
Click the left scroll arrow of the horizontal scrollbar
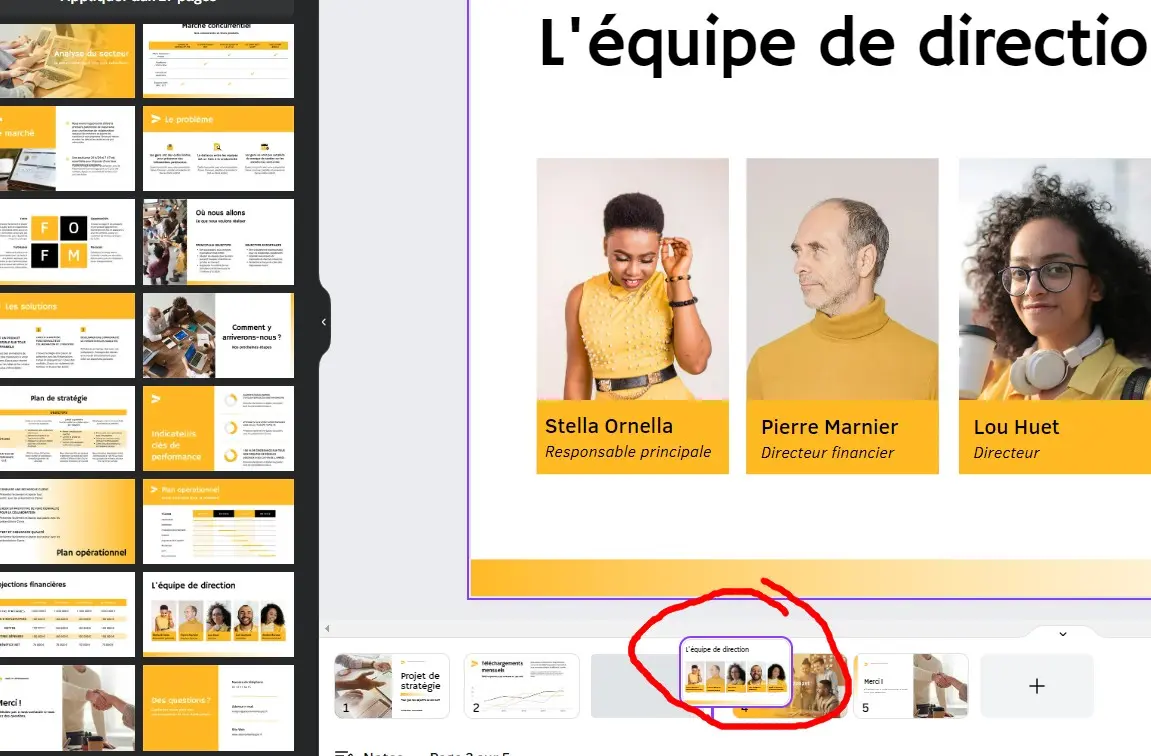coord(327,628)
